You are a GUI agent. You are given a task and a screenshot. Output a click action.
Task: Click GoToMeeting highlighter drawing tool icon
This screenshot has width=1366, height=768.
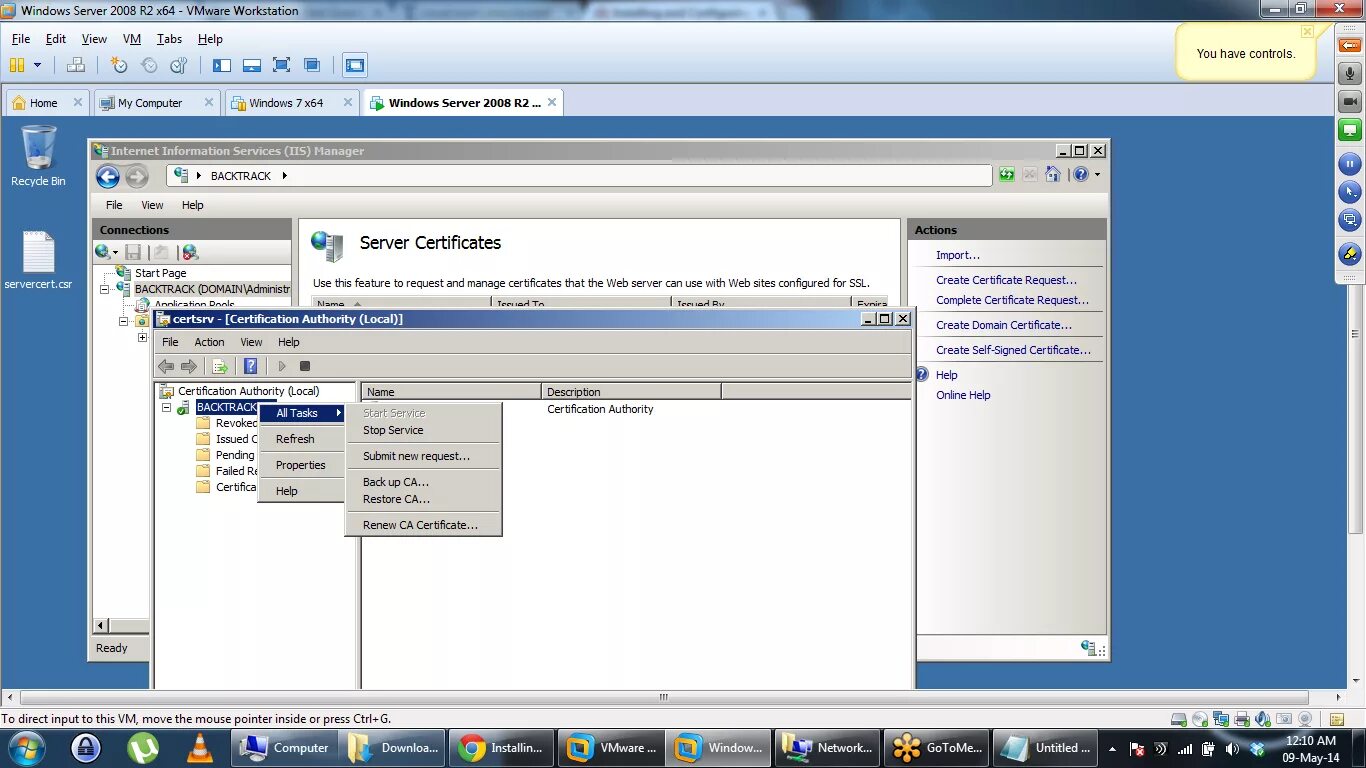(x=1350, y=253)
